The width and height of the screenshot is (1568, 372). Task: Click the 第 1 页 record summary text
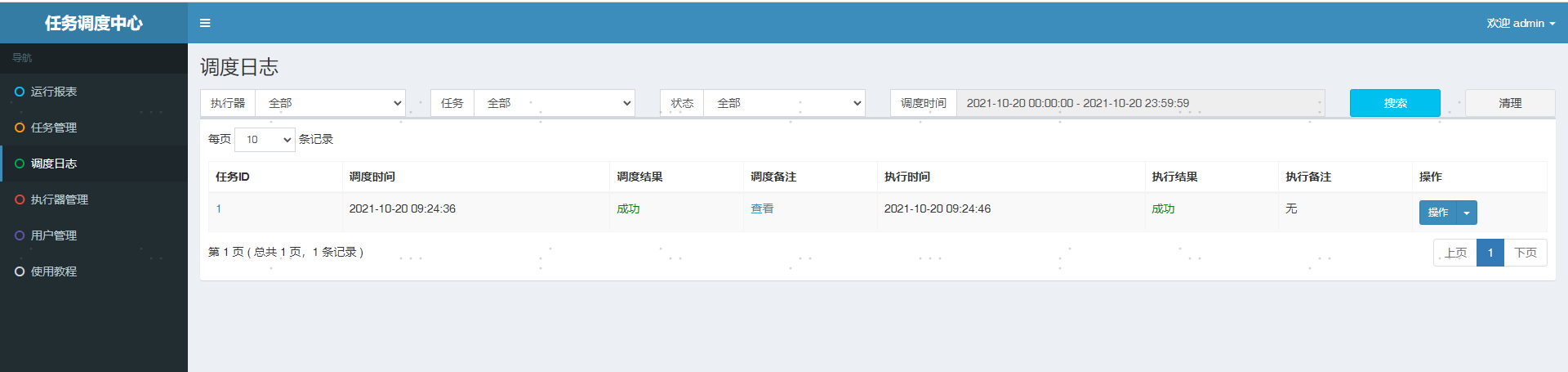(286, 252)
